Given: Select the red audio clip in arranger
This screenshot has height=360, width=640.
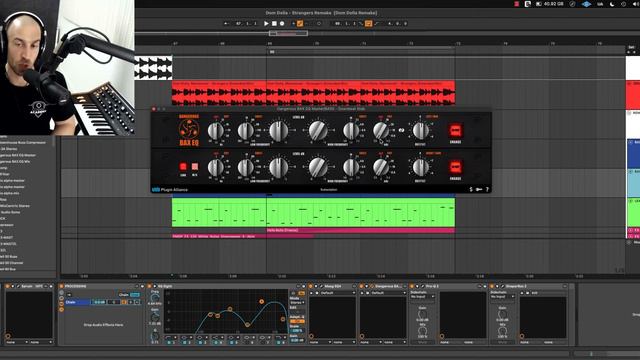Looking at the screenshot, I should [313, 93].
